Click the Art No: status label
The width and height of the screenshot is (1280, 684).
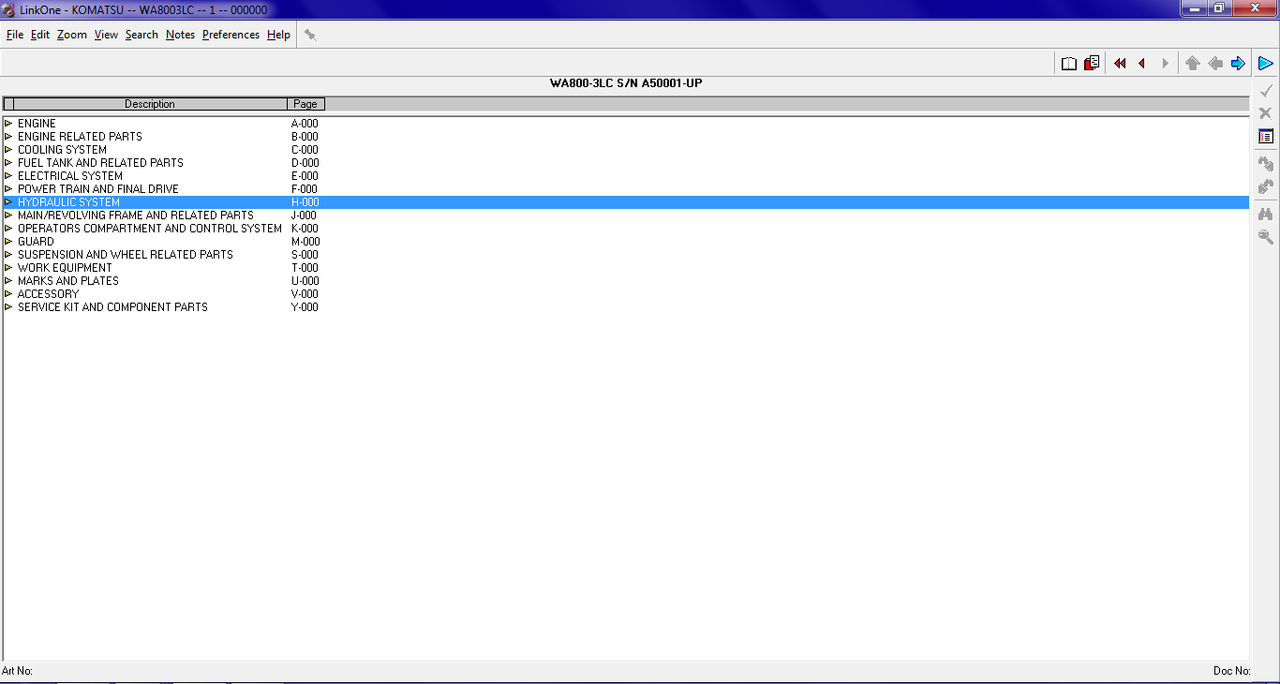pyautogui.click(x=18, y=671)
